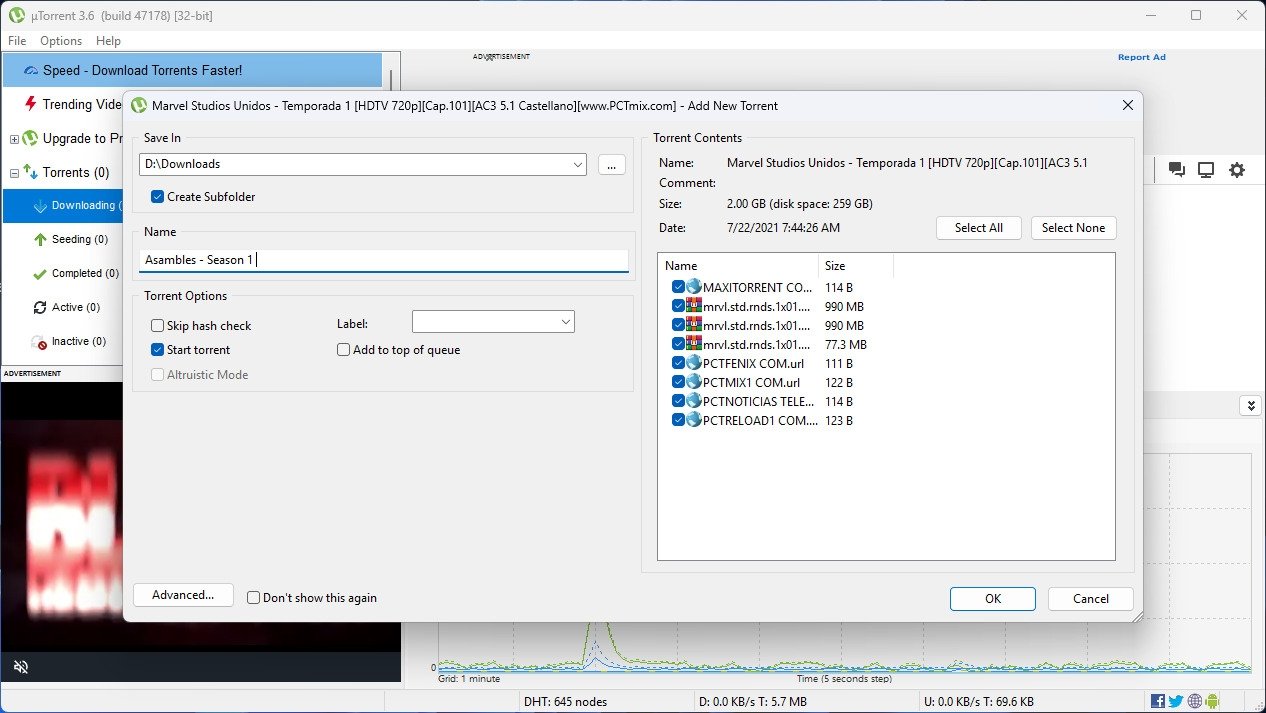
Task: Expand the Upgrade to Pro tree node
Action: [x=14, y=139]
